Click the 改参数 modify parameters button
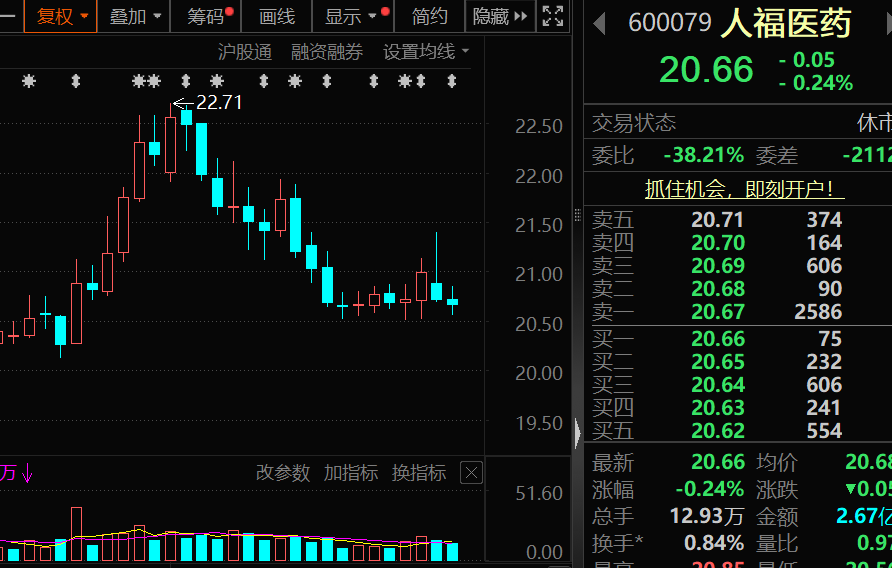This screenshot has height=568, width=892. click(283, 473)
